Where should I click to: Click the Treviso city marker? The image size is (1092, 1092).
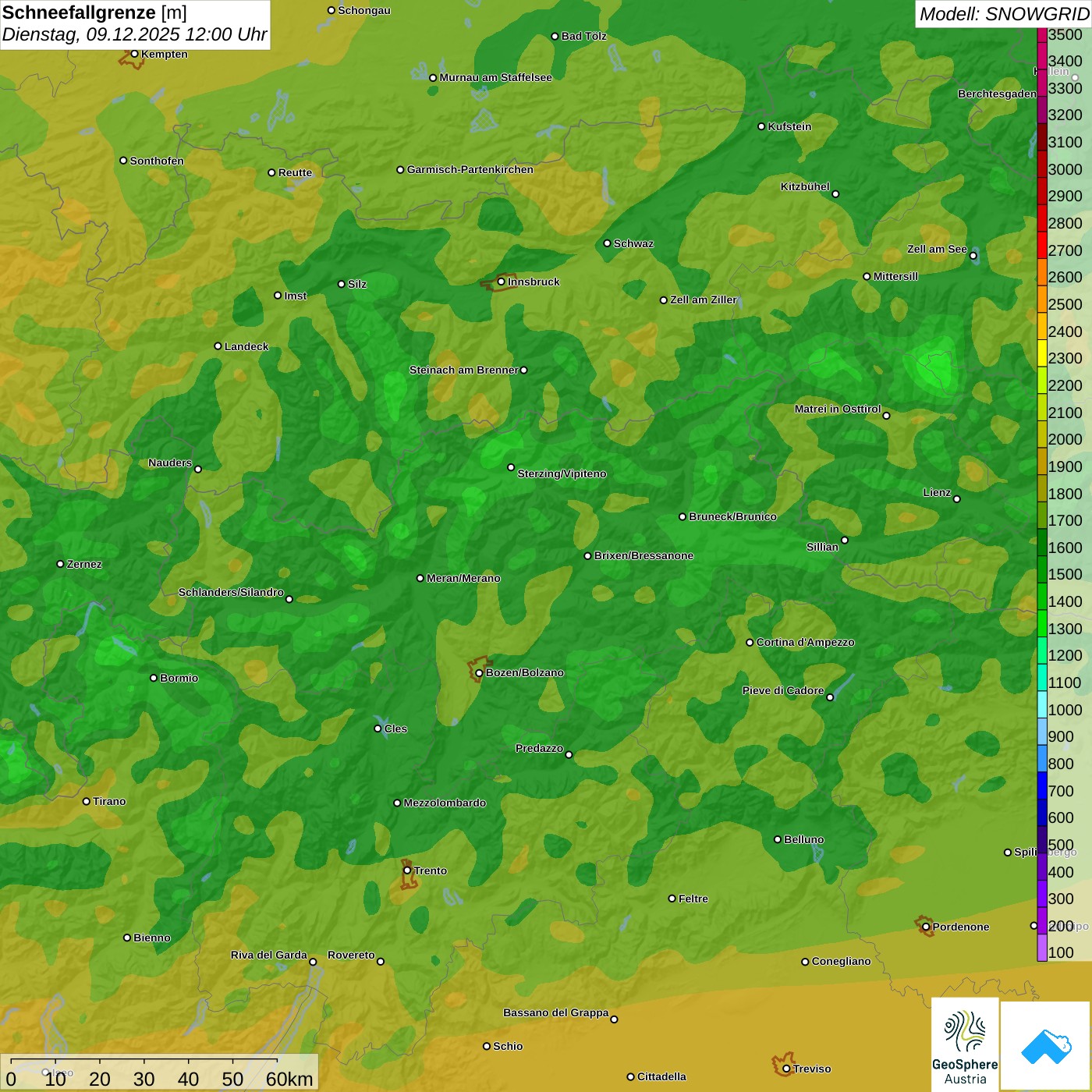point(786,1069)
